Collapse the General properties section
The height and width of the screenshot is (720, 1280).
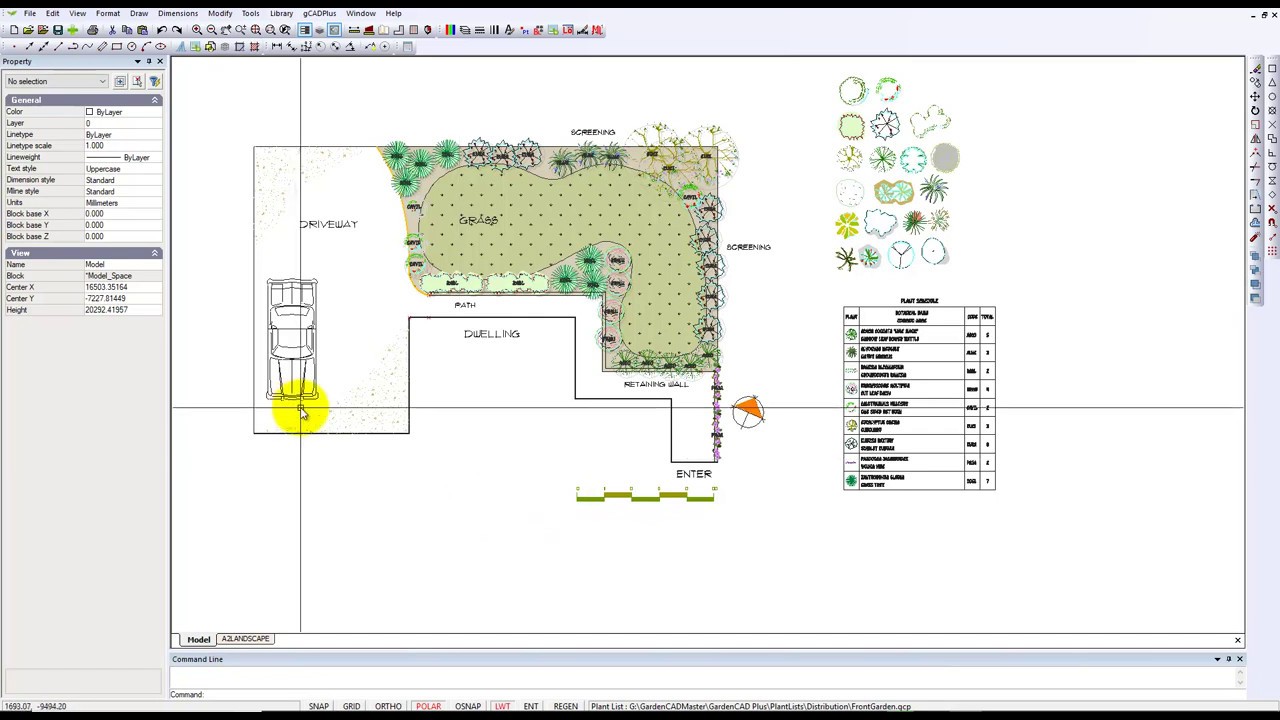pyautogui.click(x=155, y=100)
